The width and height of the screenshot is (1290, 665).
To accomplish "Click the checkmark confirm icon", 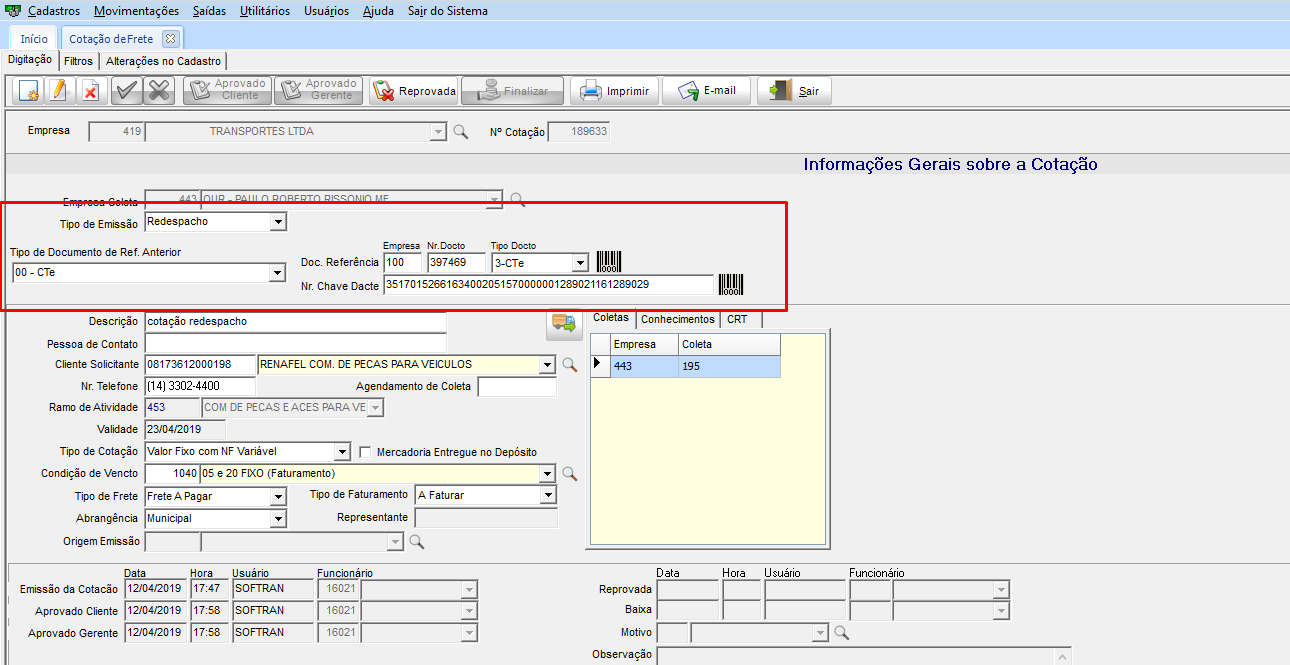I will click(x=126, y=91).
